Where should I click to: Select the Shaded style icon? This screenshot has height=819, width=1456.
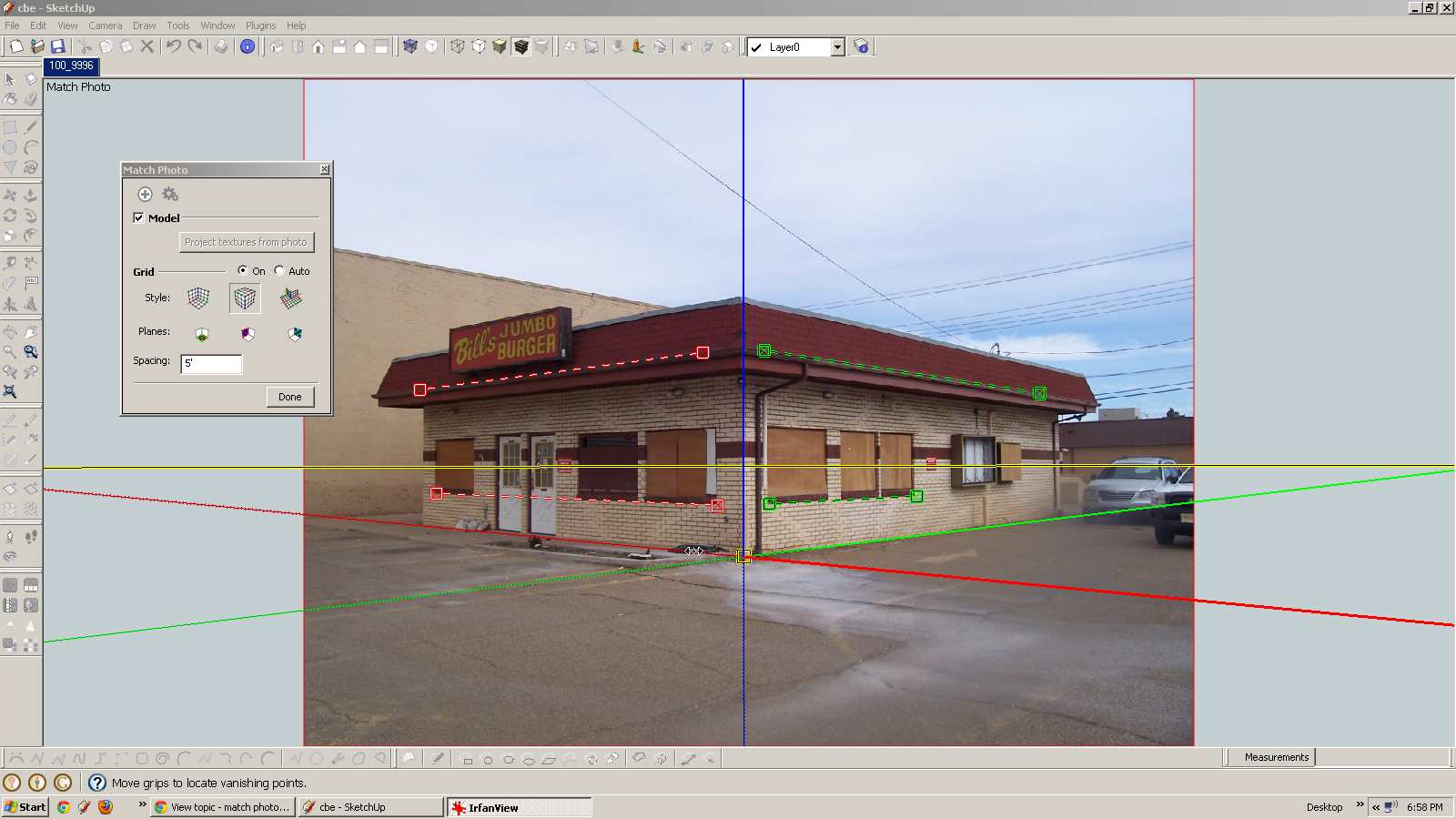500,46
